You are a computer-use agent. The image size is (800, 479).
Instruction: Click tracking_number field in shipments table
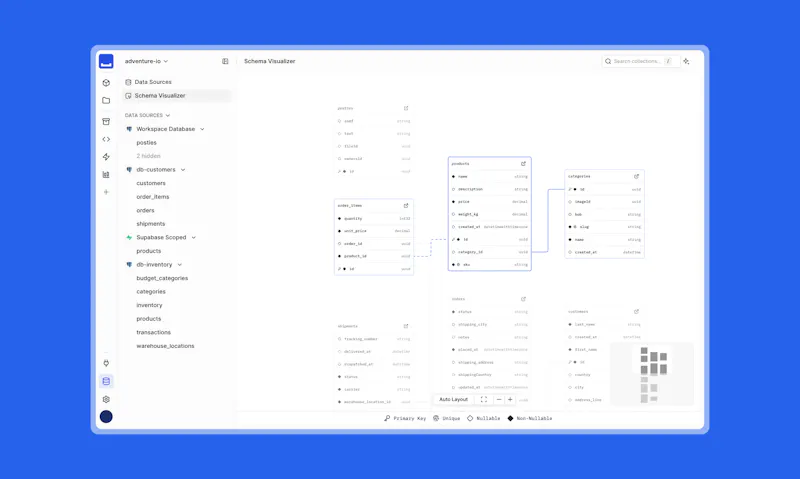point(374,339)
